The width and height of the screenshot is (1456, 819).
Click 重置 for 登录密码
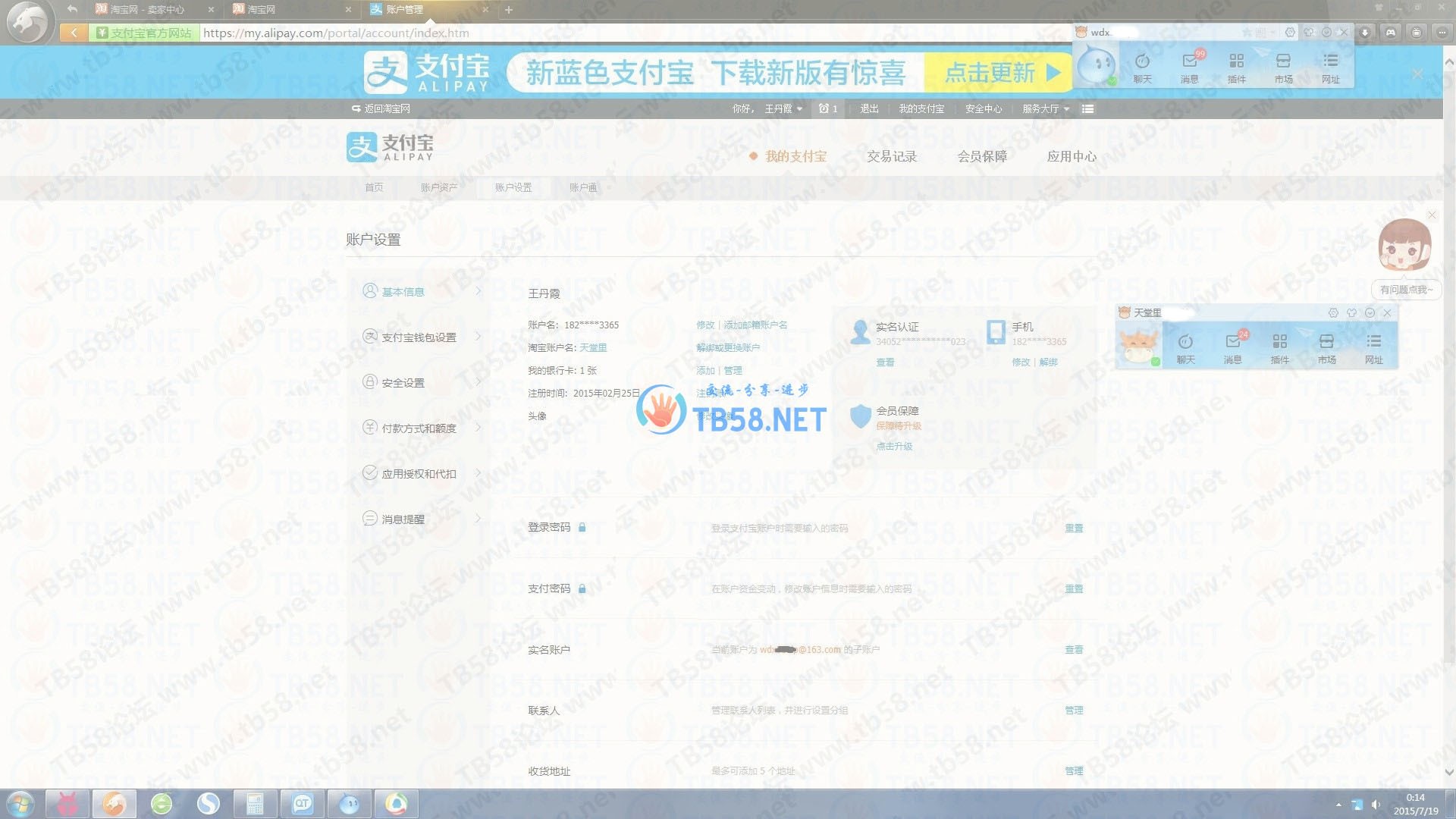click(x=1074, y=528)
